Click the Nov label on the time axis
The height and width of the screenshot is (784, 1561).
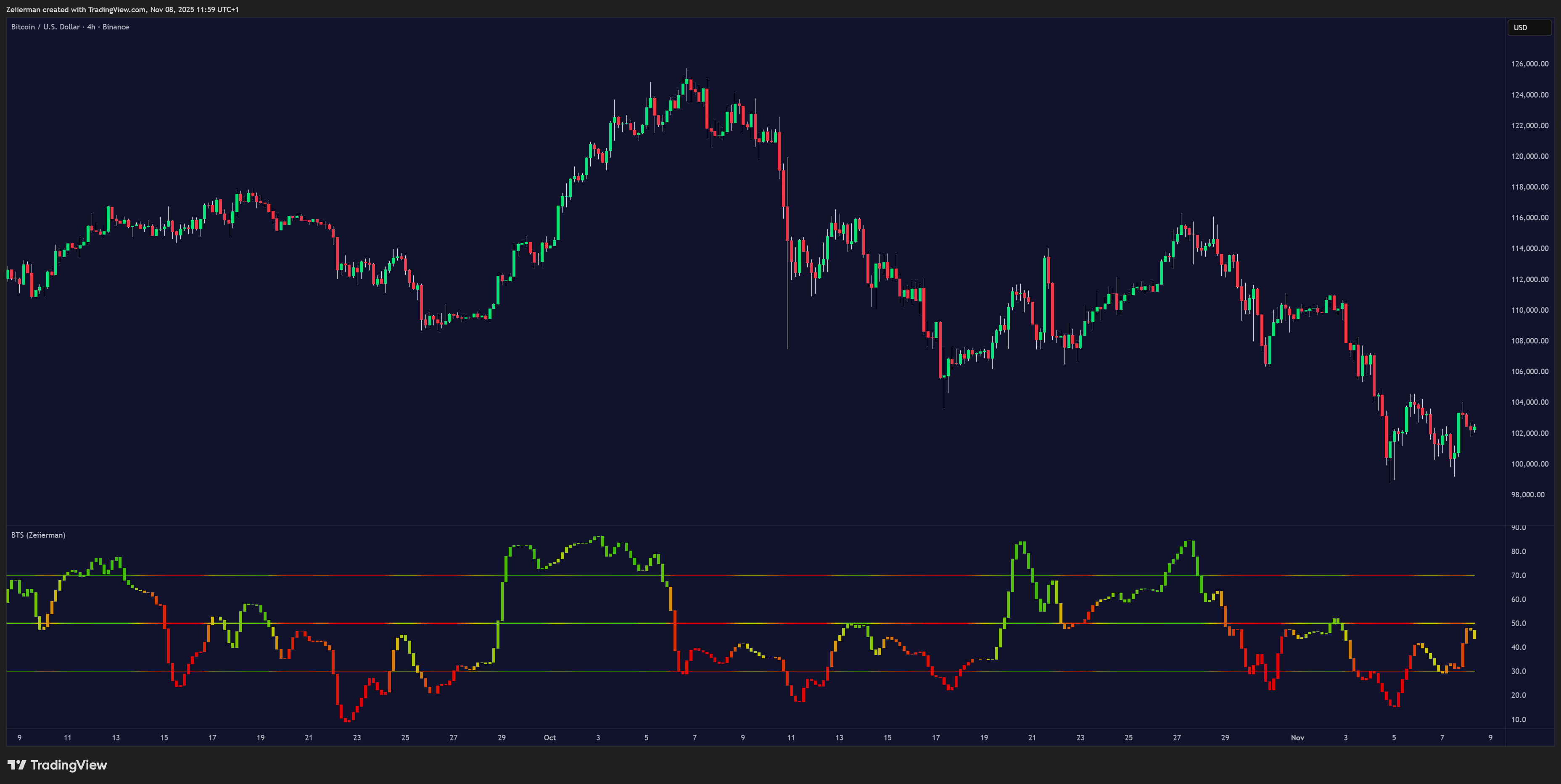pos(1297,737)
